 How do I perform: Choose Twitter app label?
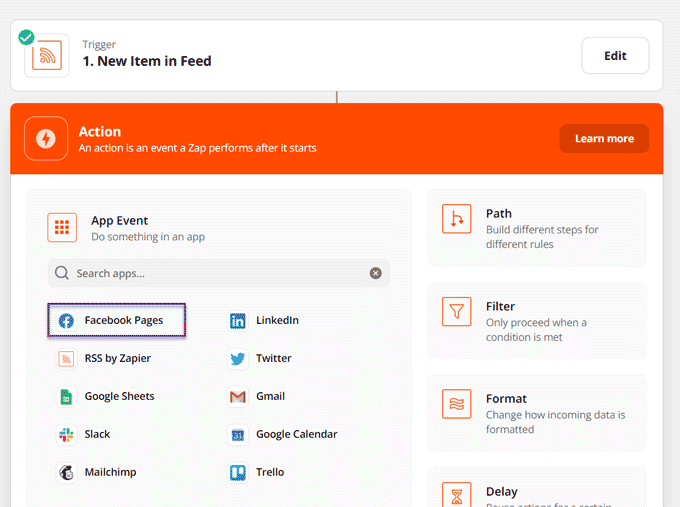click(273, 358)
